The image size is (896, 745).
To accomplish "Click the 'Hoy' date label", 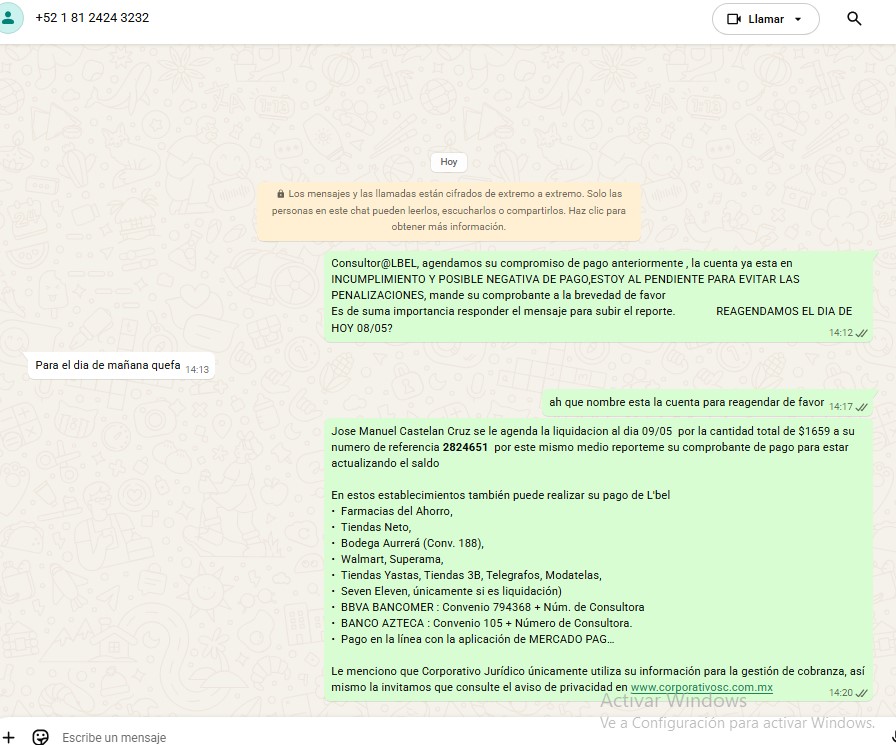I will (449, 162).
